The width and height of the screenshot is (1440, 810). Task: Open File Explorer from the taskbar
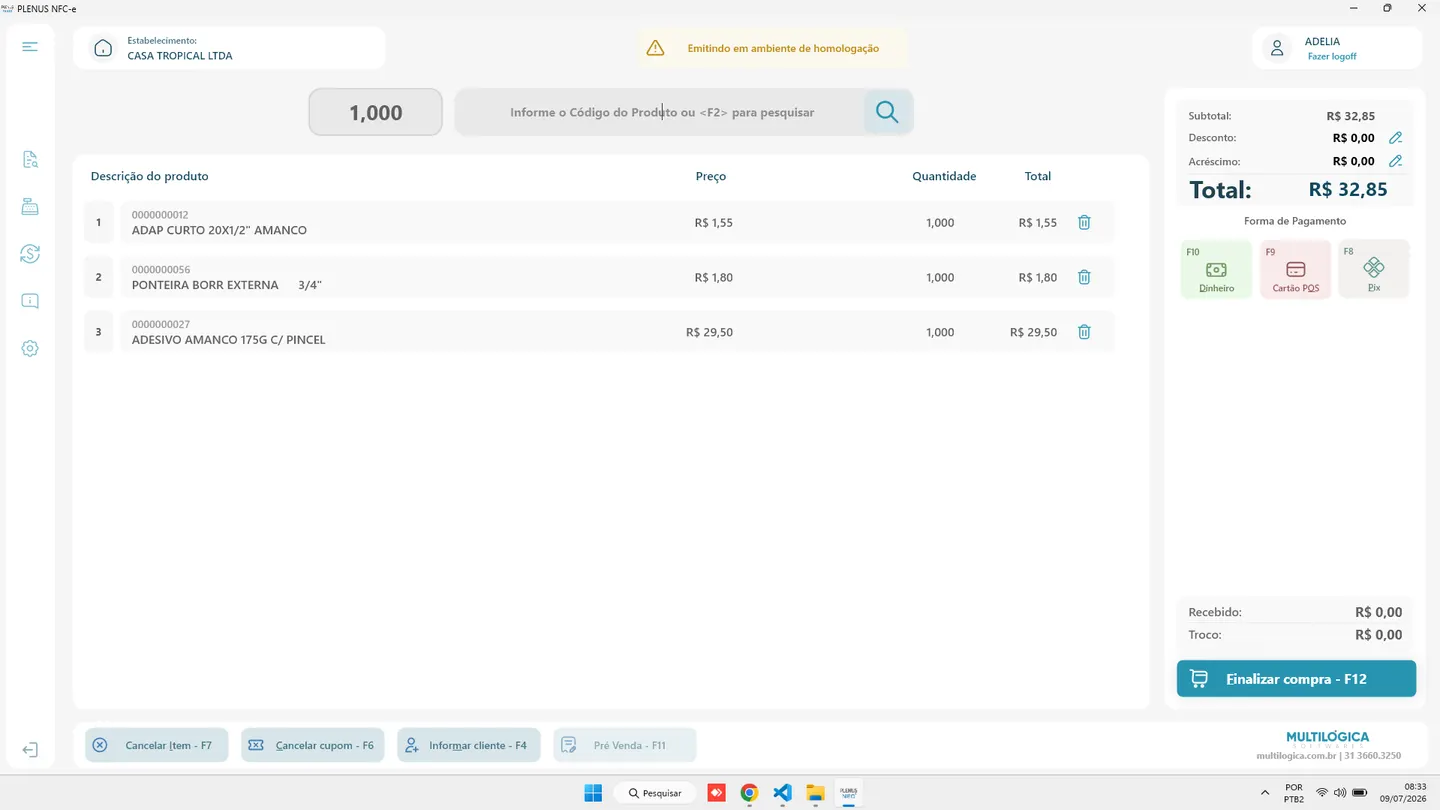(816, 793)
